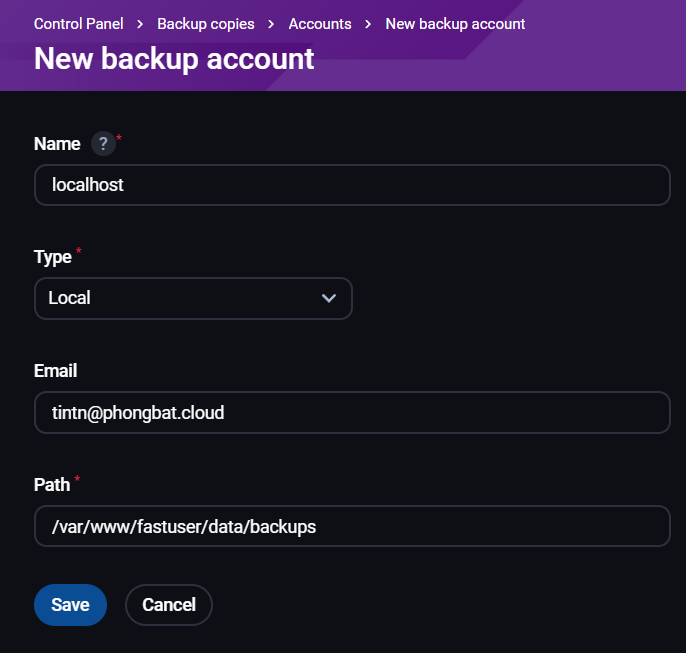Click the New backup account breadcrumb item
Image resolution: width=686 pixels, height=653 pixels.
(455, 23)
